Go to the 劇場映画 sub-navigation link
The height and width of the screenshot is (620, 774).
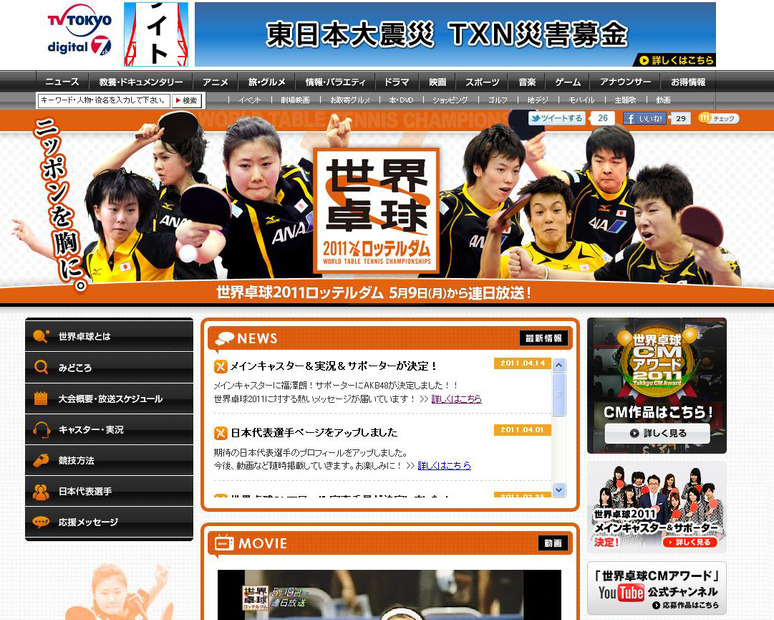(x=295, y=100)
